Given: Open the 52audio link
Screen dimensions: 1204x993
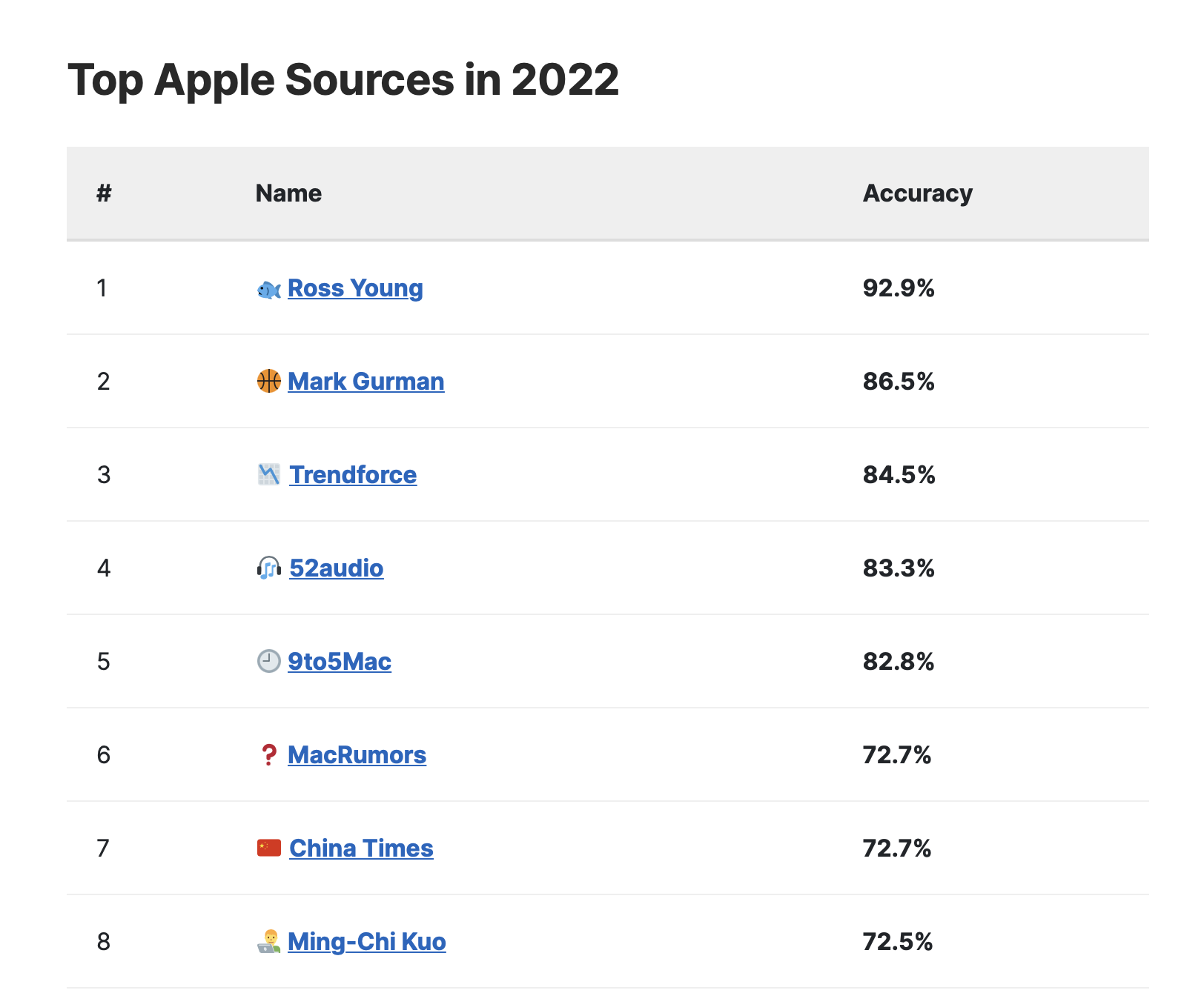Looking at the screenshot, I should pos(337,568).
